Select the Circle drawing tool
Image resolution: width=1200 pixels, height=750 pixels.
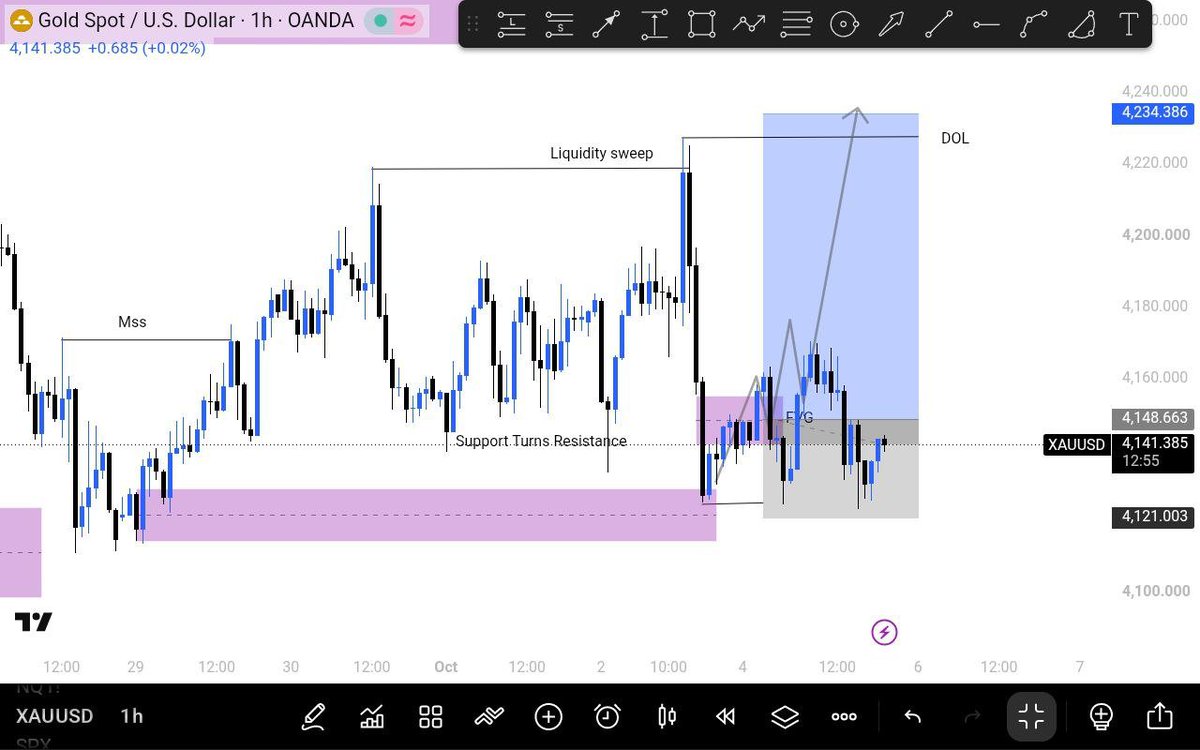click(x=845, y=24)
